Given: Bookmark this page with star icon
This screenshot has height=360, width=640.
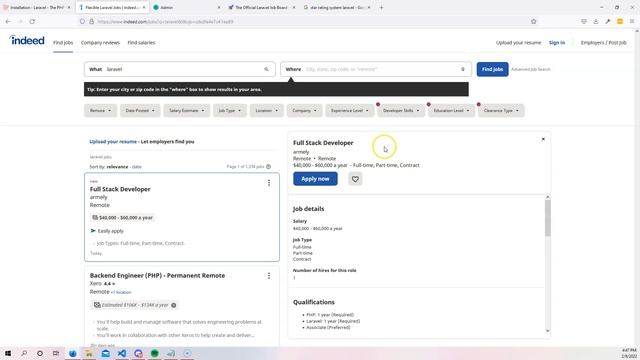Looking at the screenshot, I should click(x=533, y=21).
